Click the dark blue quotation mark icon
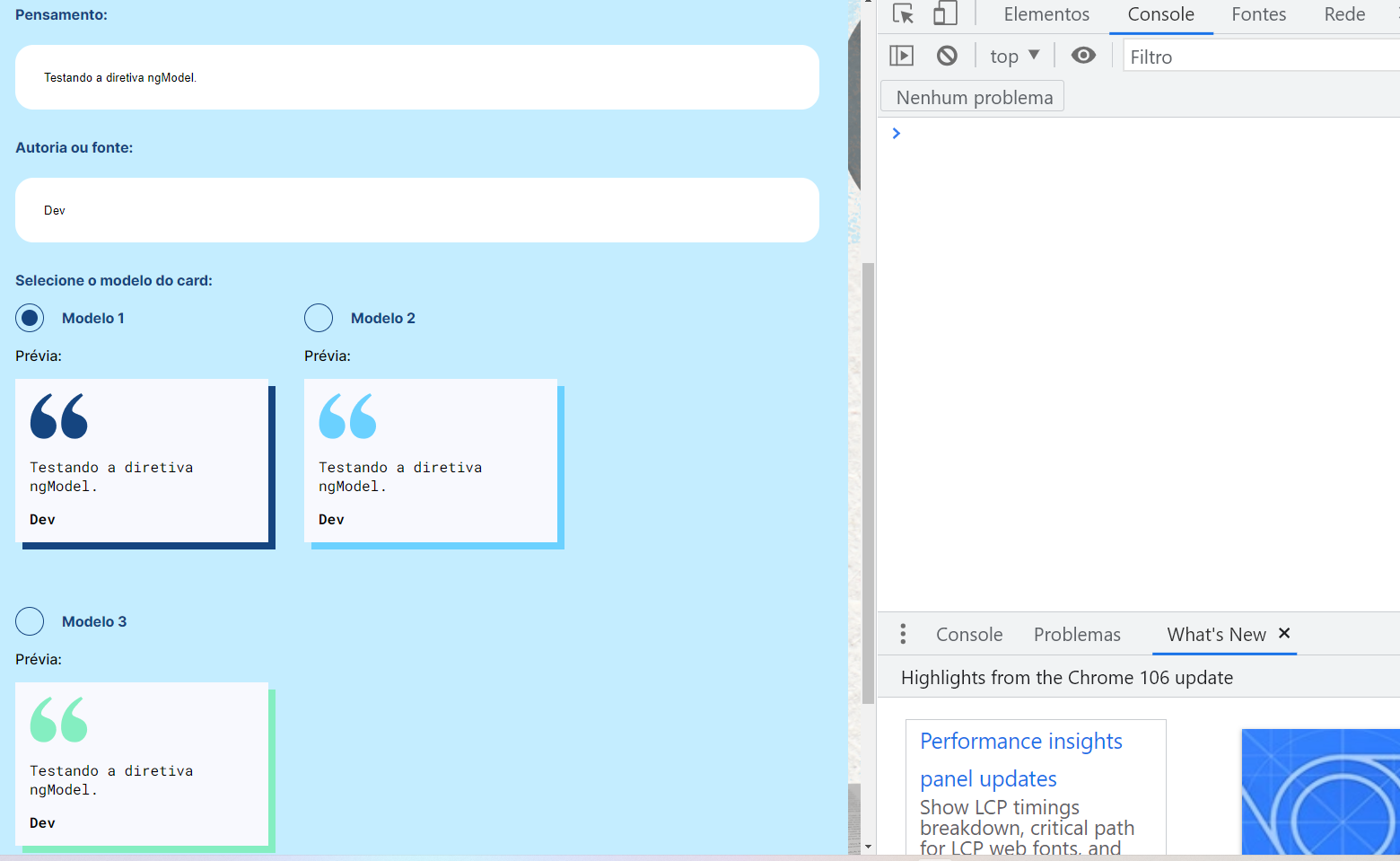This screenshot has height=861, width=1400. coord(59,416)
